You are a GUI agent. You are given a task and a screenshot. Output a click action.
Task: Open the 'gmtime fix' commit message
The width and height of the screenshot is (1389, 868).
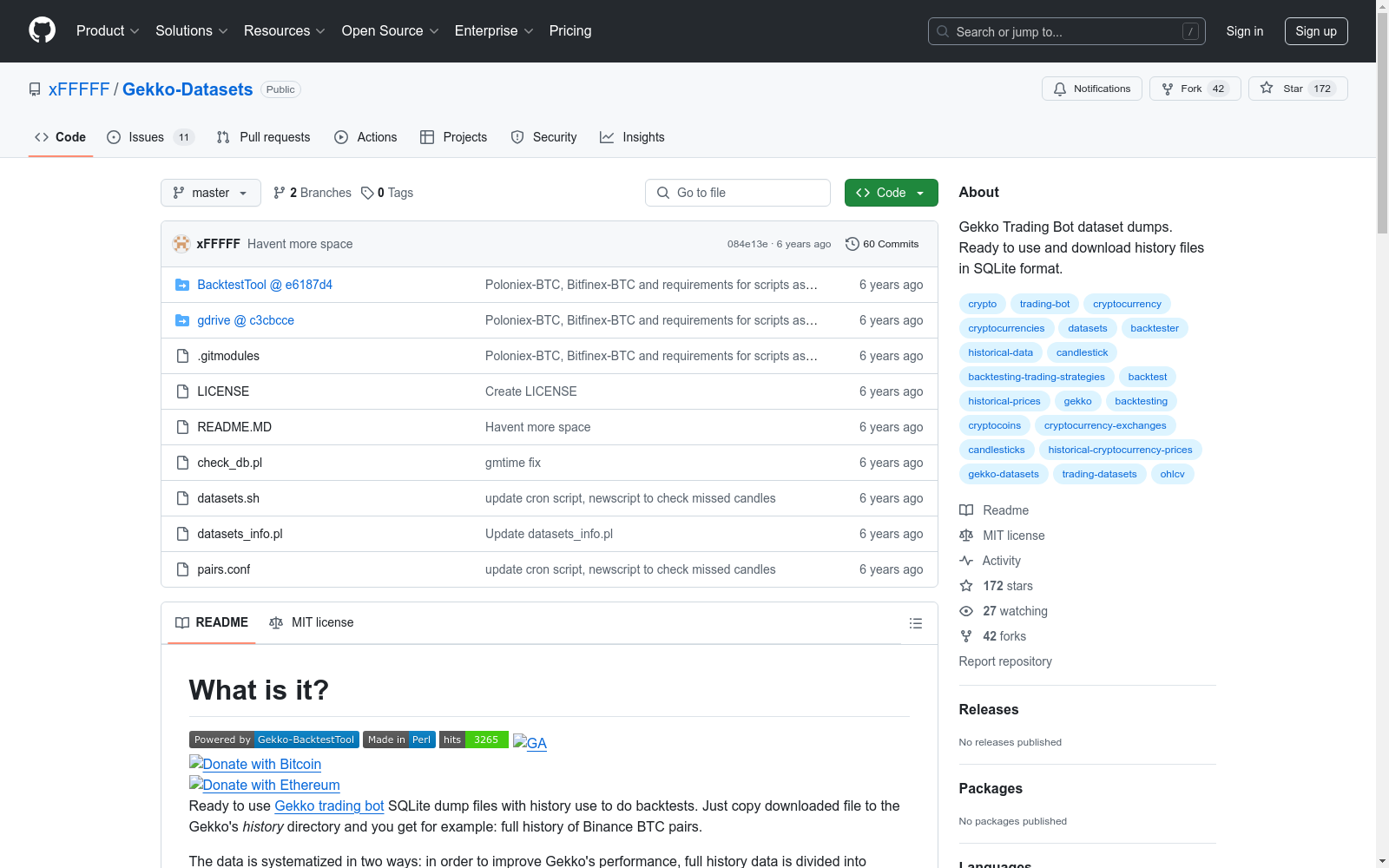tap(513, 463)
